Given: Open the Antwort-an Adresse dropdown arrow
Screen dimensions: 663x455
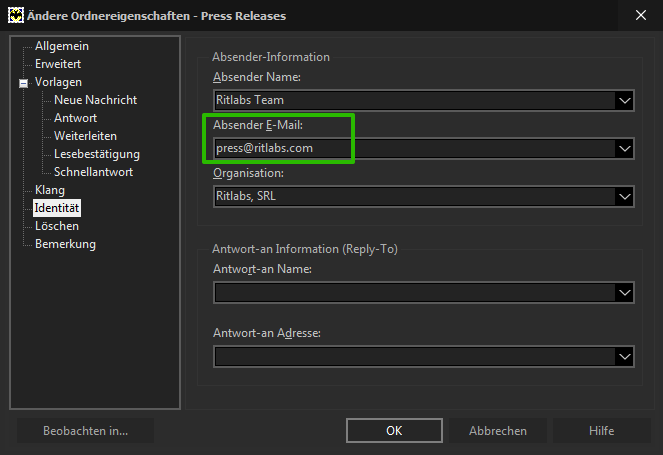Looking at the screenshot, I should click(x=625, y=356).
